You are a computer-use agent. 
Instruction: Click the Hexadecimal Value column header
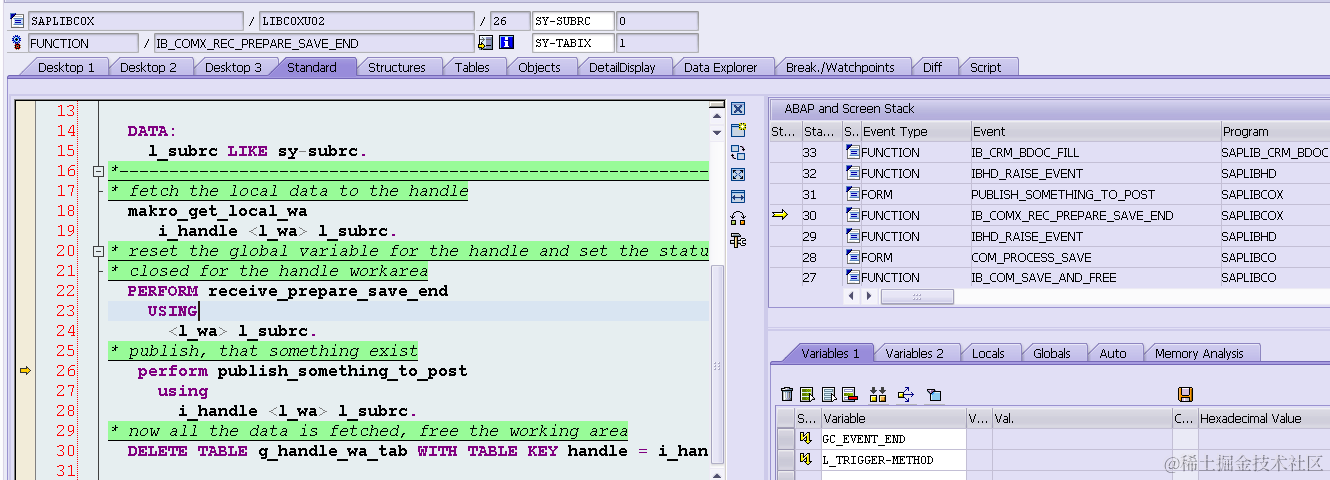click(1263, 418)
